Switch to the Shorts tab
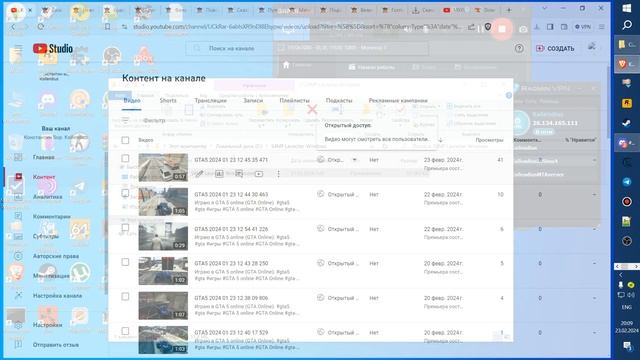Screen dimensions: 640x360 (168, 100)
